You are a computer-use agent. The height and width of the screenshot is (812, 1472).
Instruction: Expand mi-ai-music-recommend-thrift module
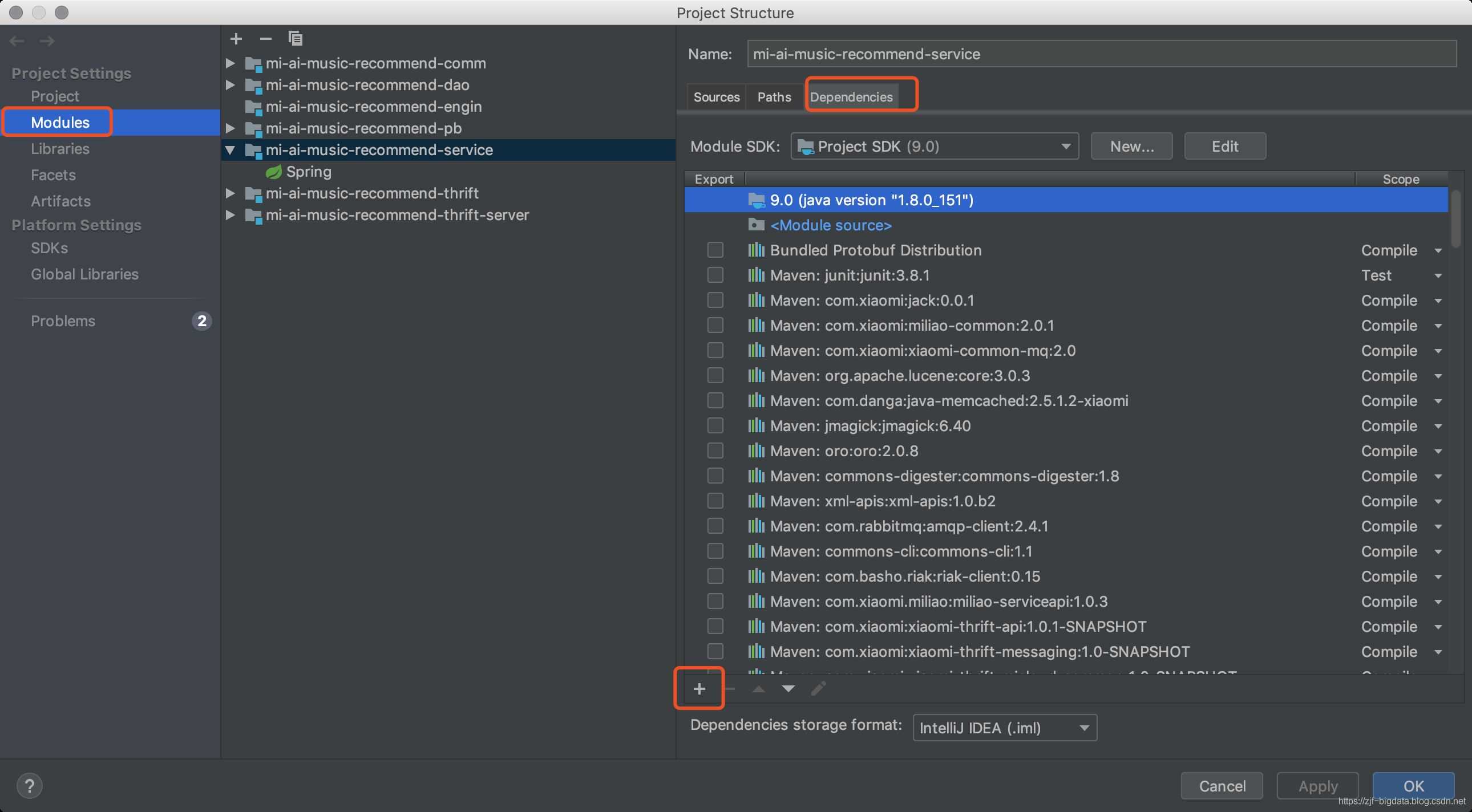(228, 194)
